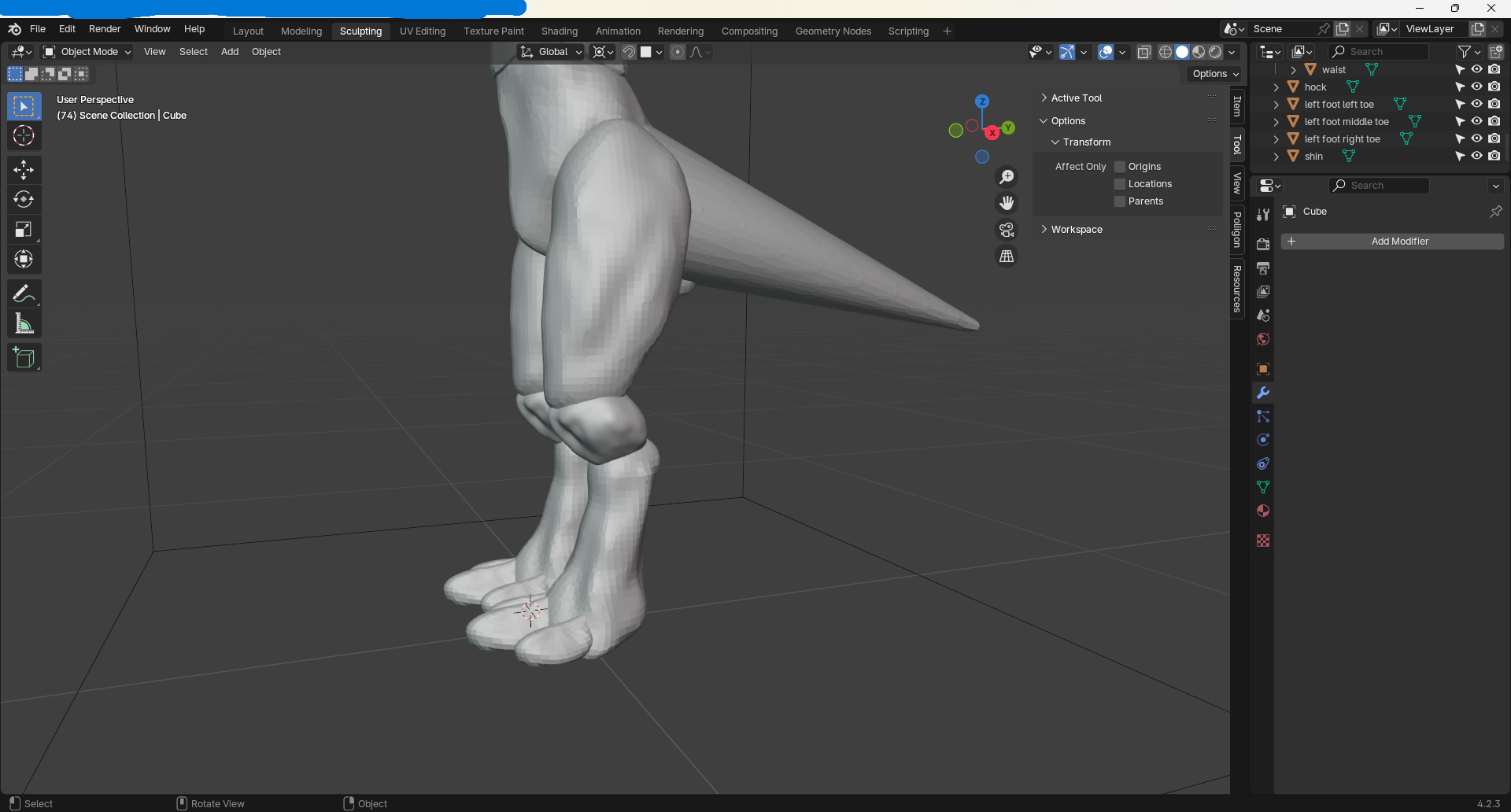Hide the hock object in viewport

coord(1477,87)
